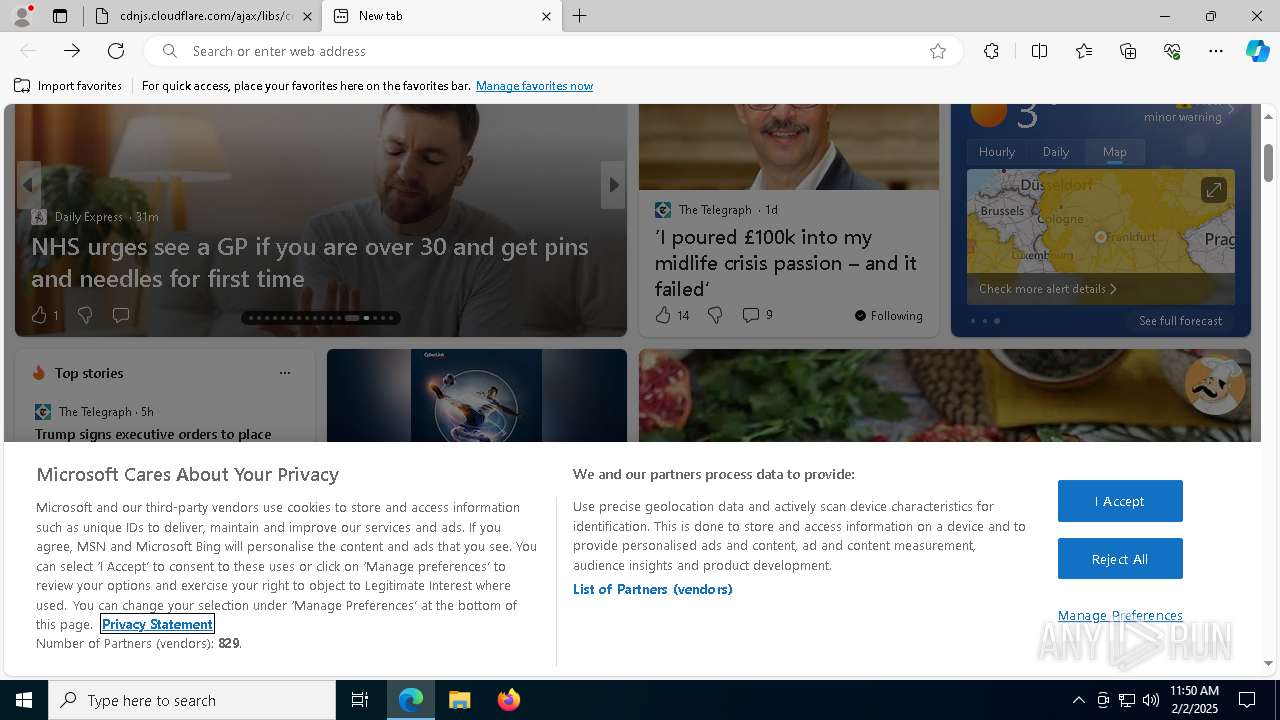The image size is (1280, 720).
Task: Open NHS urges see a GP headline
Action: pyautogui.click(x=310, y=262)
